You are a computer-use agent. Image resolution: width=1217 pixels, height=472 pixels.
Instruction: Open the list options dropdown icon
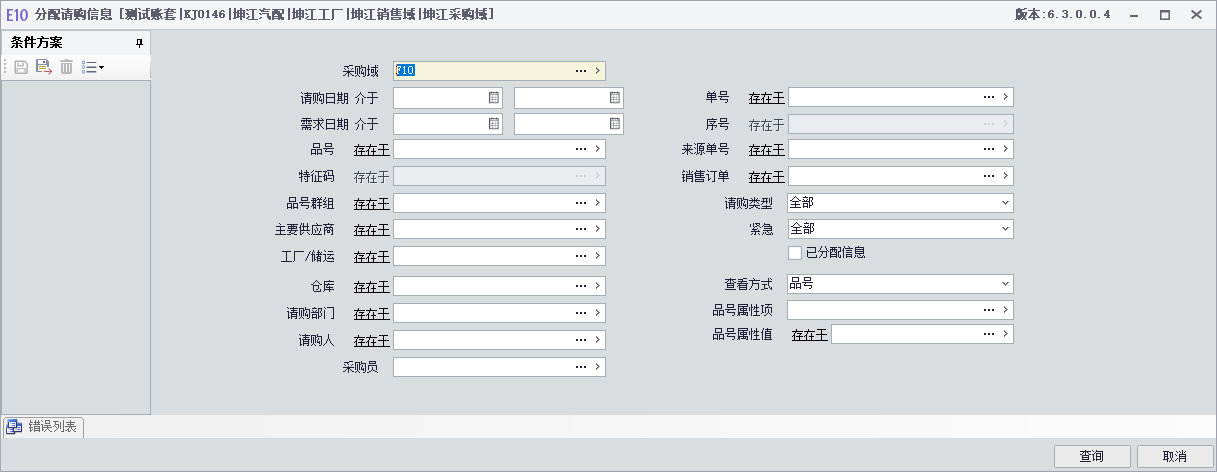[x=93, y=67]
